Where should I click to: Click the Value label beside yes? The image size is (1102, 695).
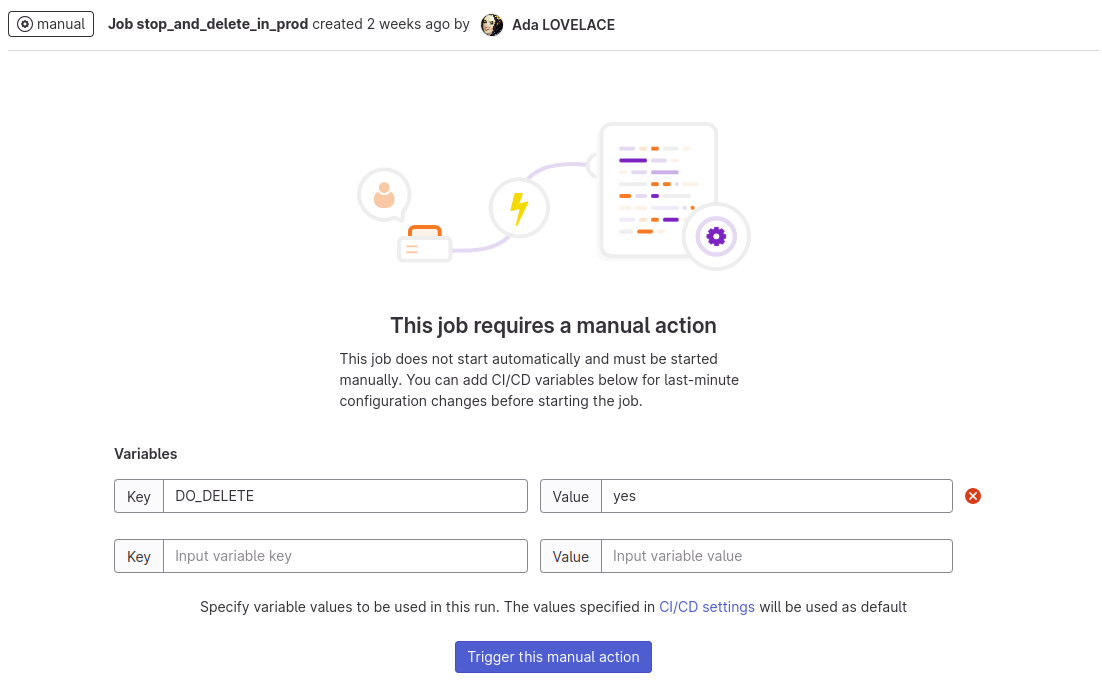[571, 496]
